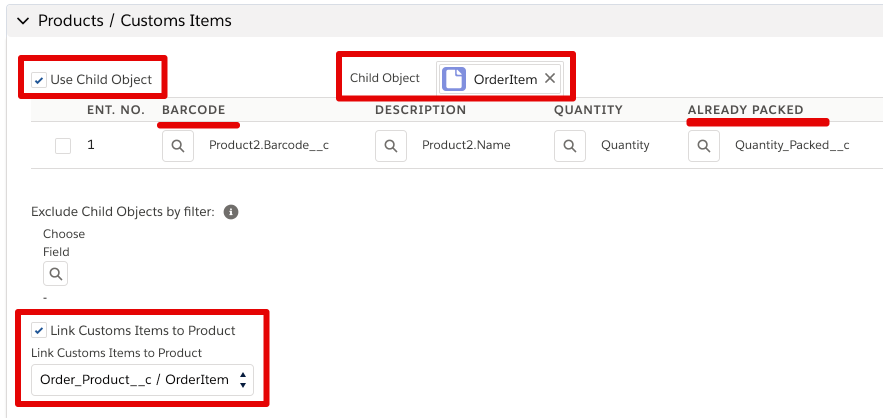
Task: Open the Order_Product__c / OrderItem dropdown
Action: point(142,380)
